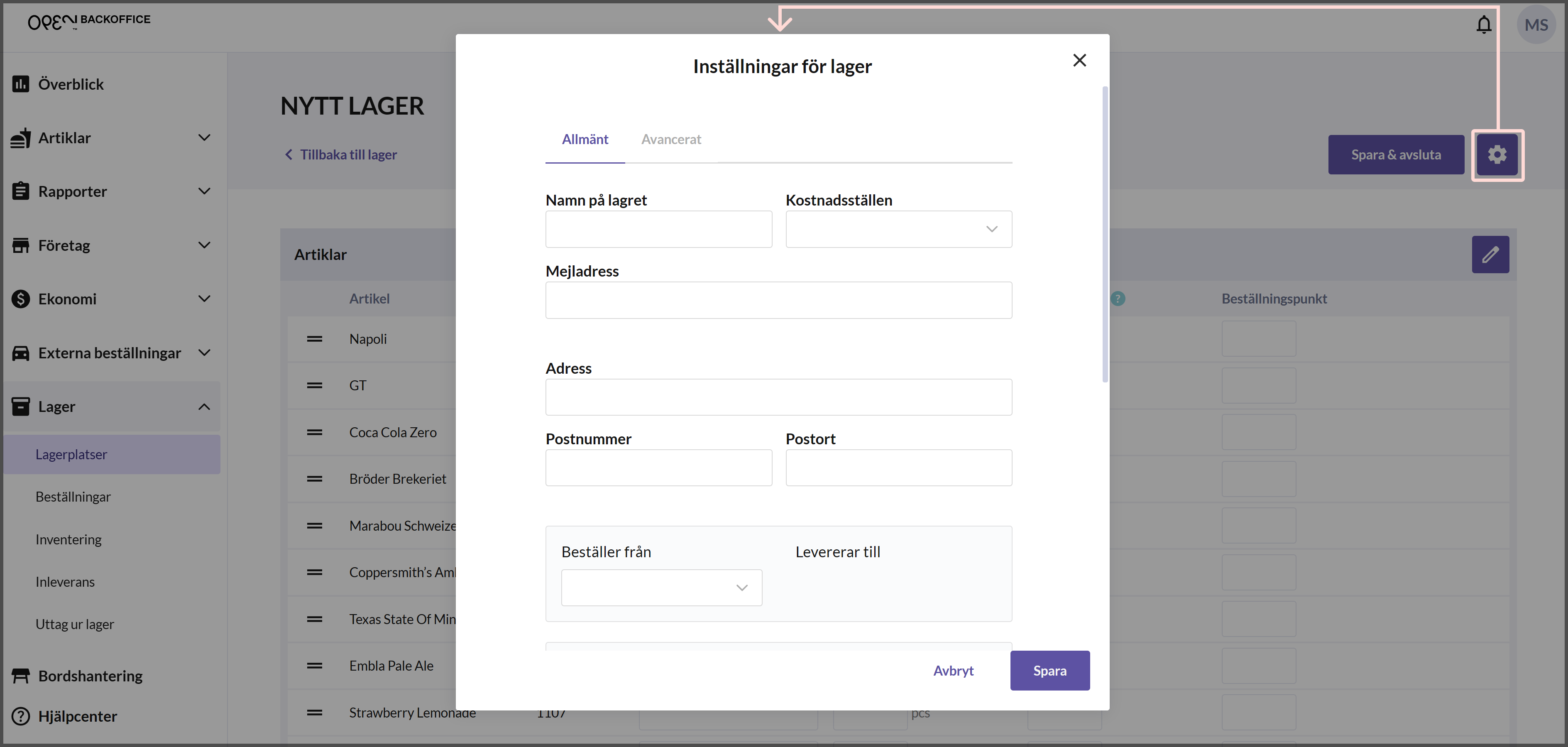Click the Beställningspunkt column header
This screenshot has height=747, width=1568.
pyautogui.click(x=1274, y=299)
